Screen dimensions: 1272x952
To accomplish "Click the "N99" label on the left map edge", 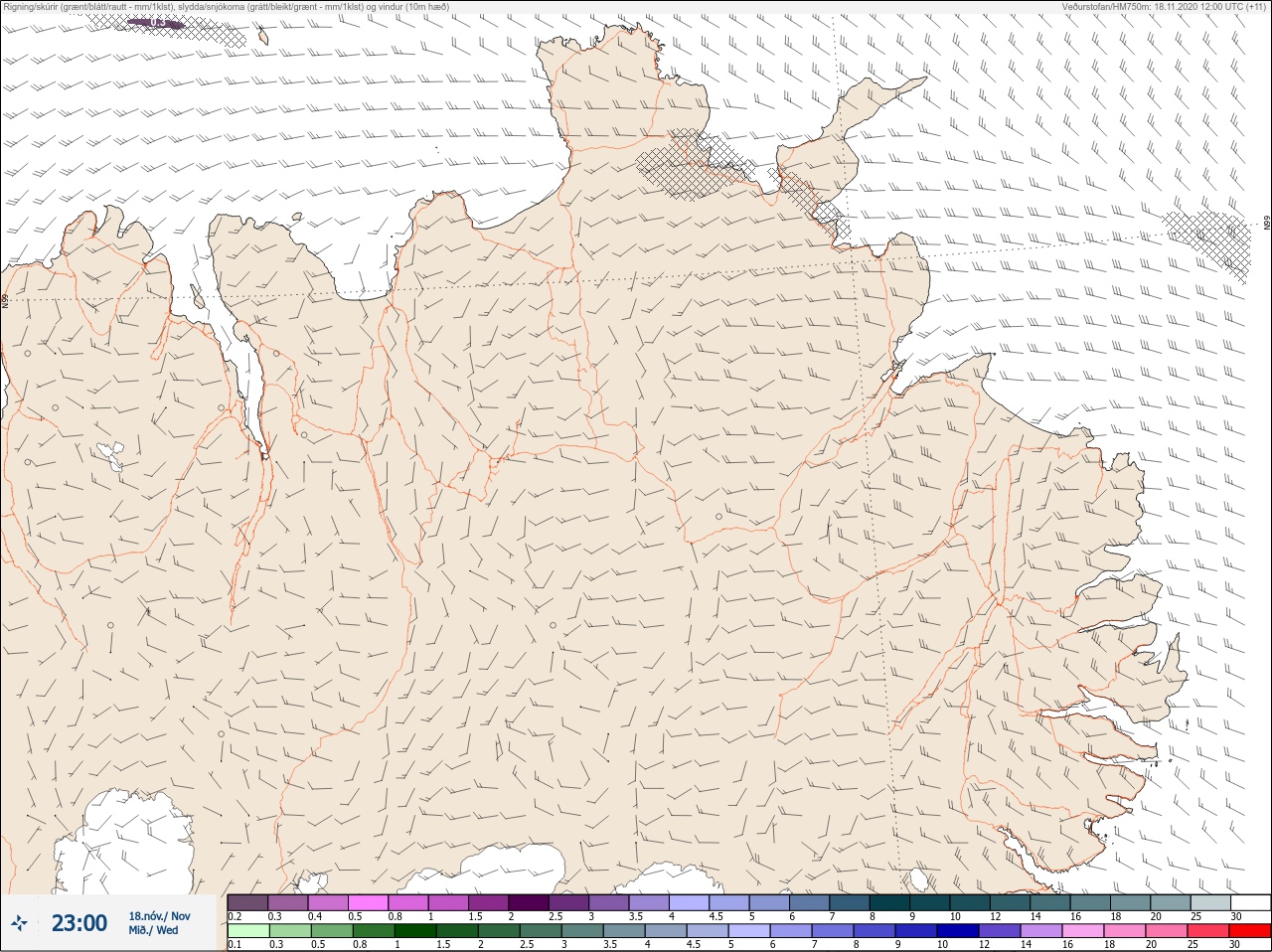I will pyautogui.click(x=5, y=299).
